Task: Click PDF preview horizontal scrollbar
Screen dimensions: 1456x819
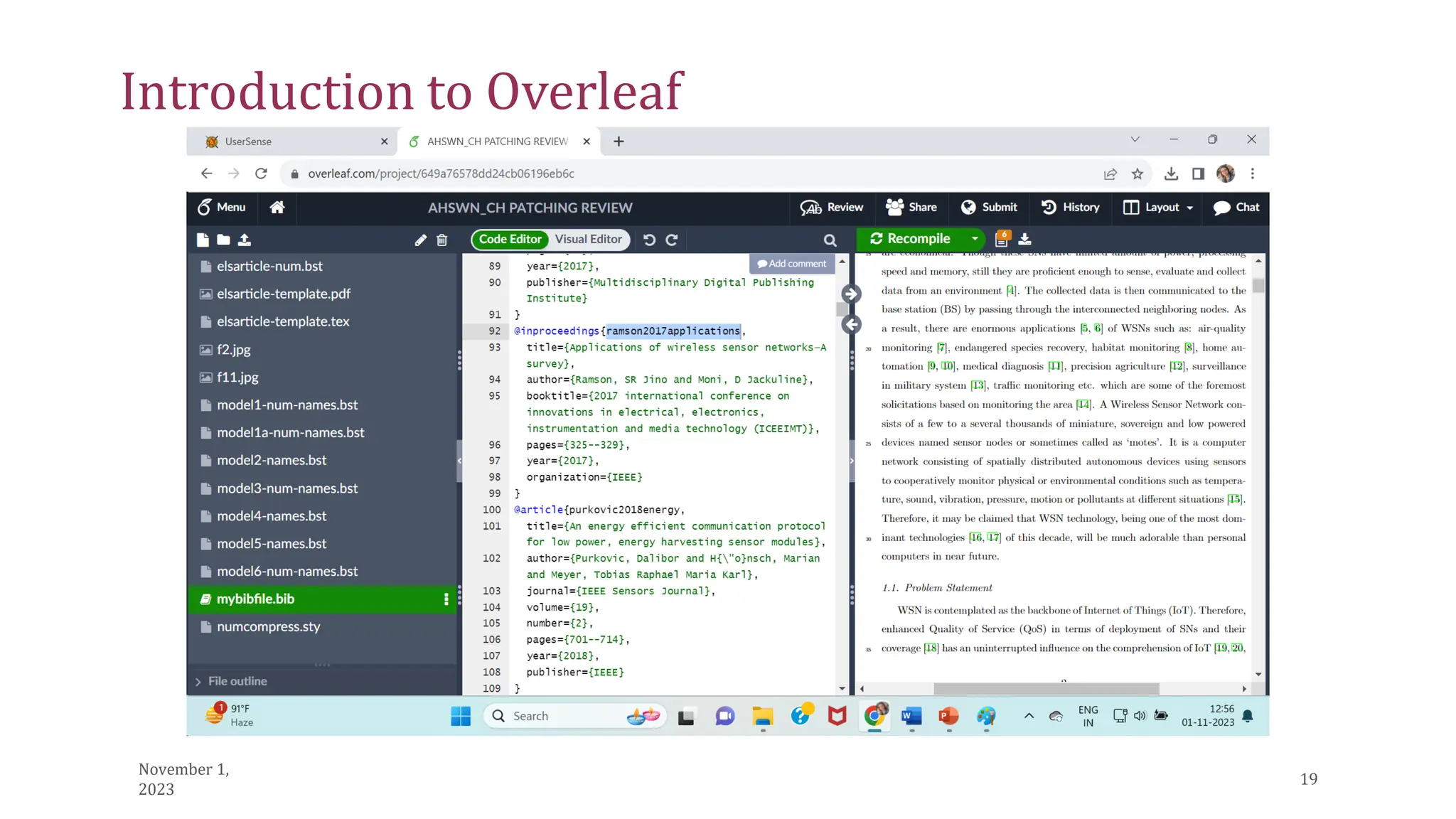Action: tap(1046, 689)
